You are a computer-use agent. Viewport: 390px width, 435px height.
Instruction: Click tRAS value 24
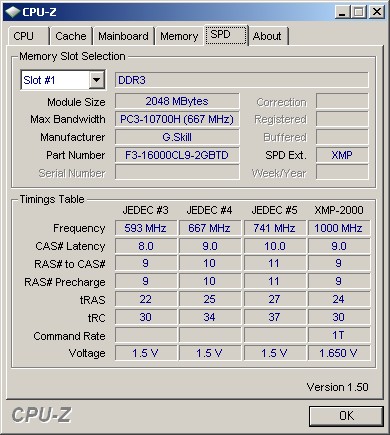click(x=339, y=299)
